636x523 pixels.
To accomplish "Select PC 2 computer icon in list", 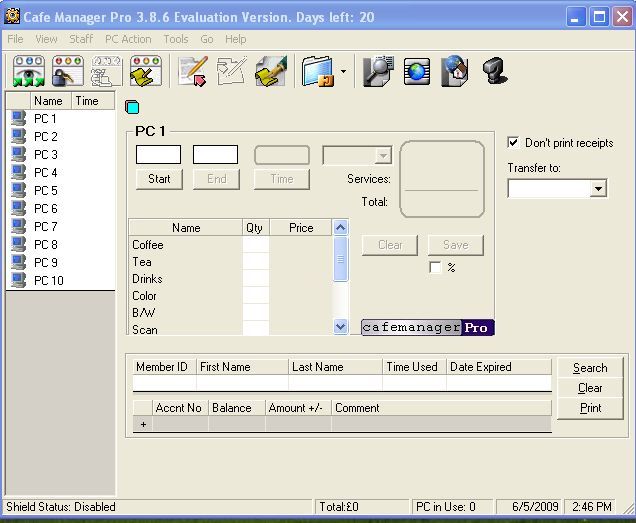I will 18,136.
